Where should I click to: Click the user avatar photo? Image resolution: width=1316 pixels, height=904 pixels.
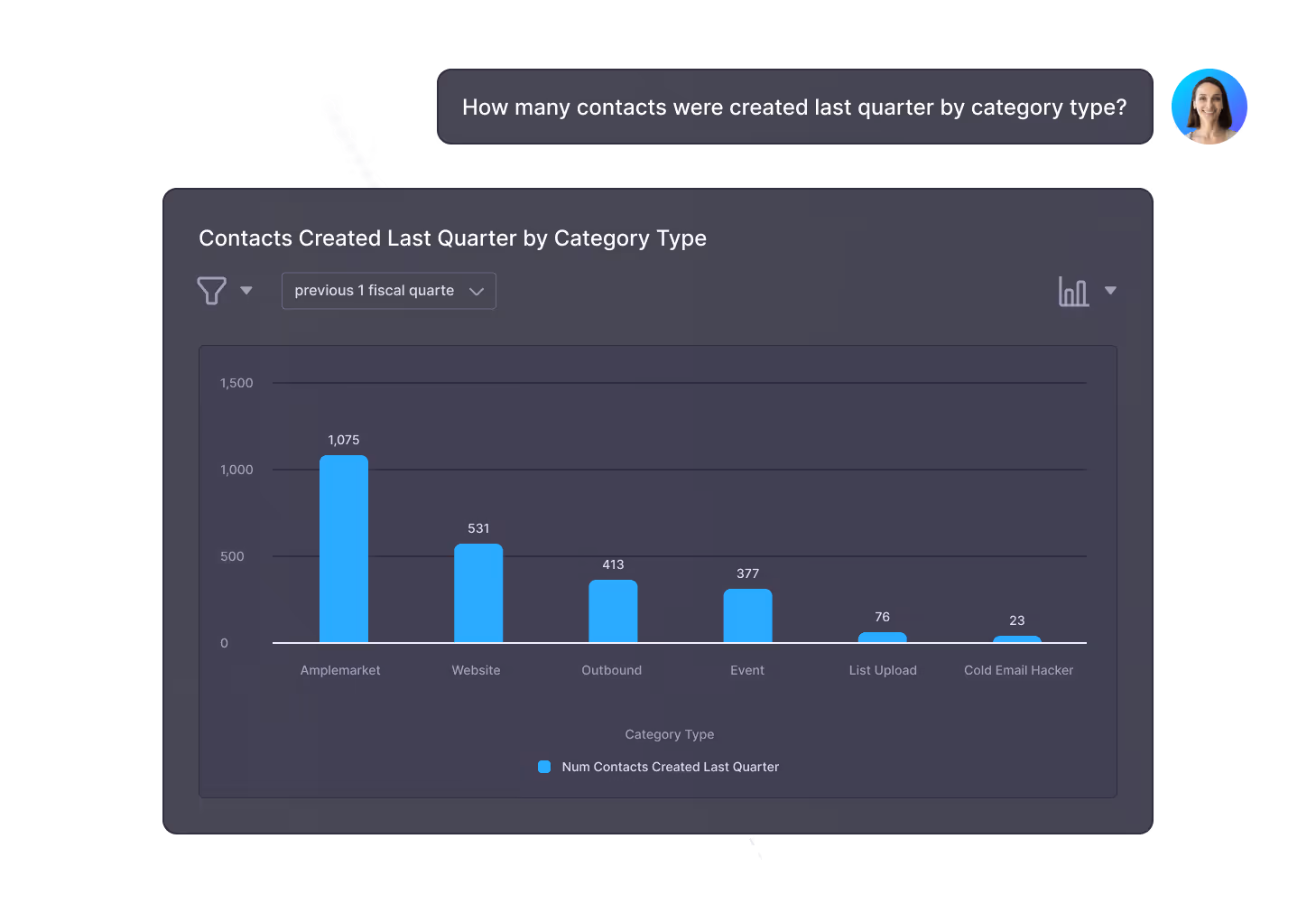click(x=1209, y=106)
